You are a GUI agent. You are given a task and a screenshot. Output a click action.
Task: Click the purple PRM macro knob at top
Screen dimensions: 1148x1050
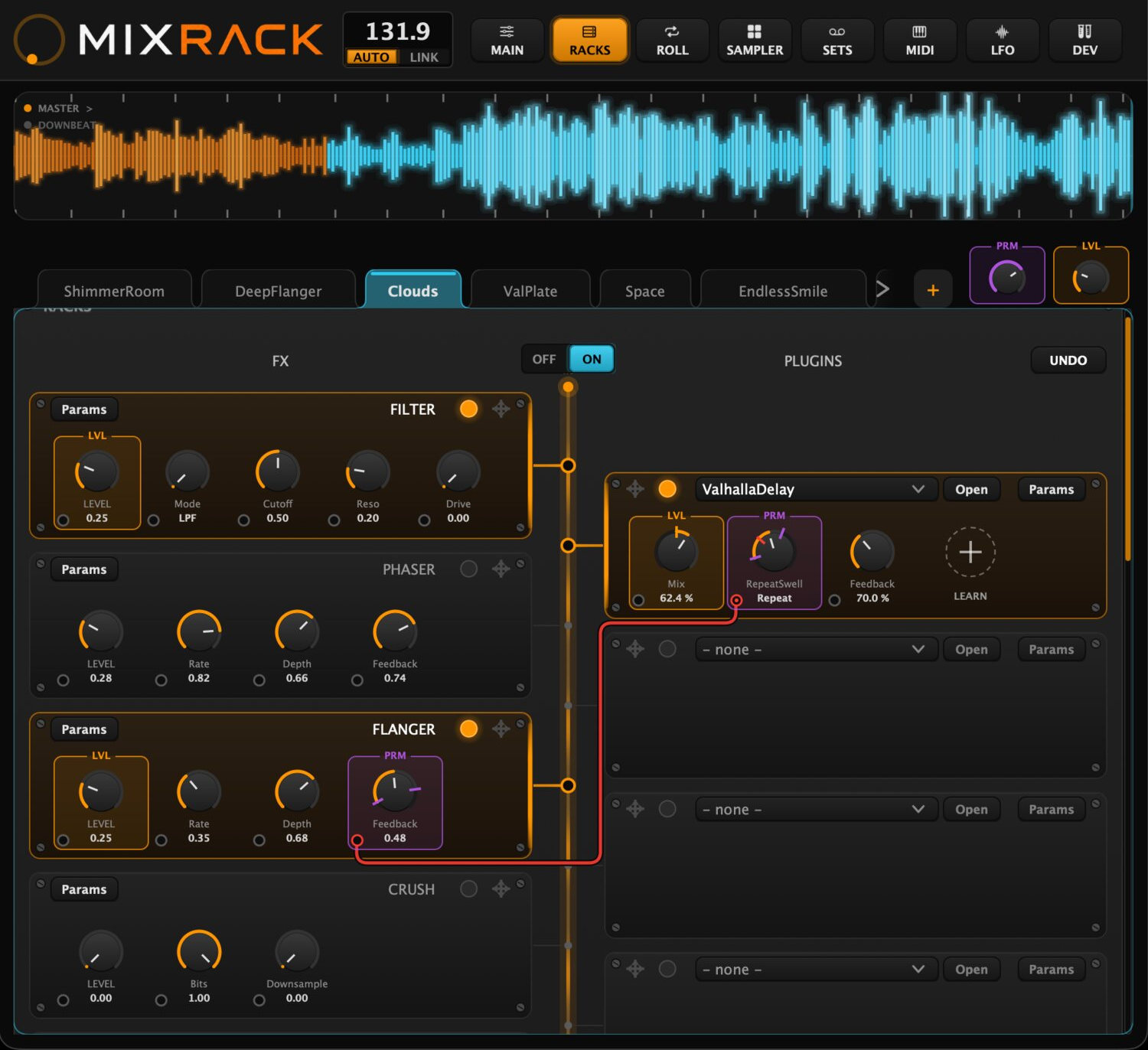pyautogui.click(x=1007, y=278)
